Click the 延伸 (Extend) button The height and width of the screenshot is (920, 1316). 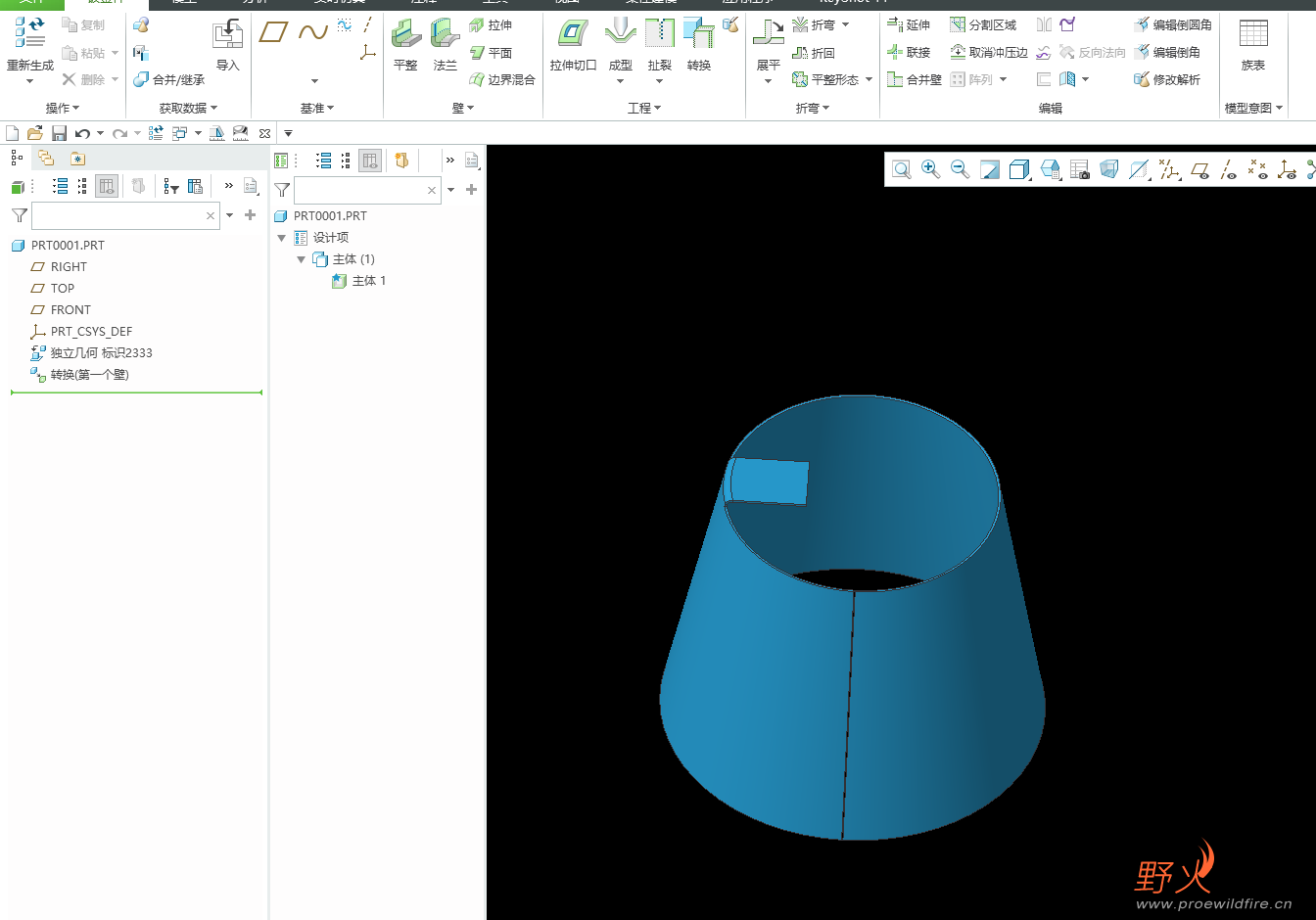coord(909,24)
